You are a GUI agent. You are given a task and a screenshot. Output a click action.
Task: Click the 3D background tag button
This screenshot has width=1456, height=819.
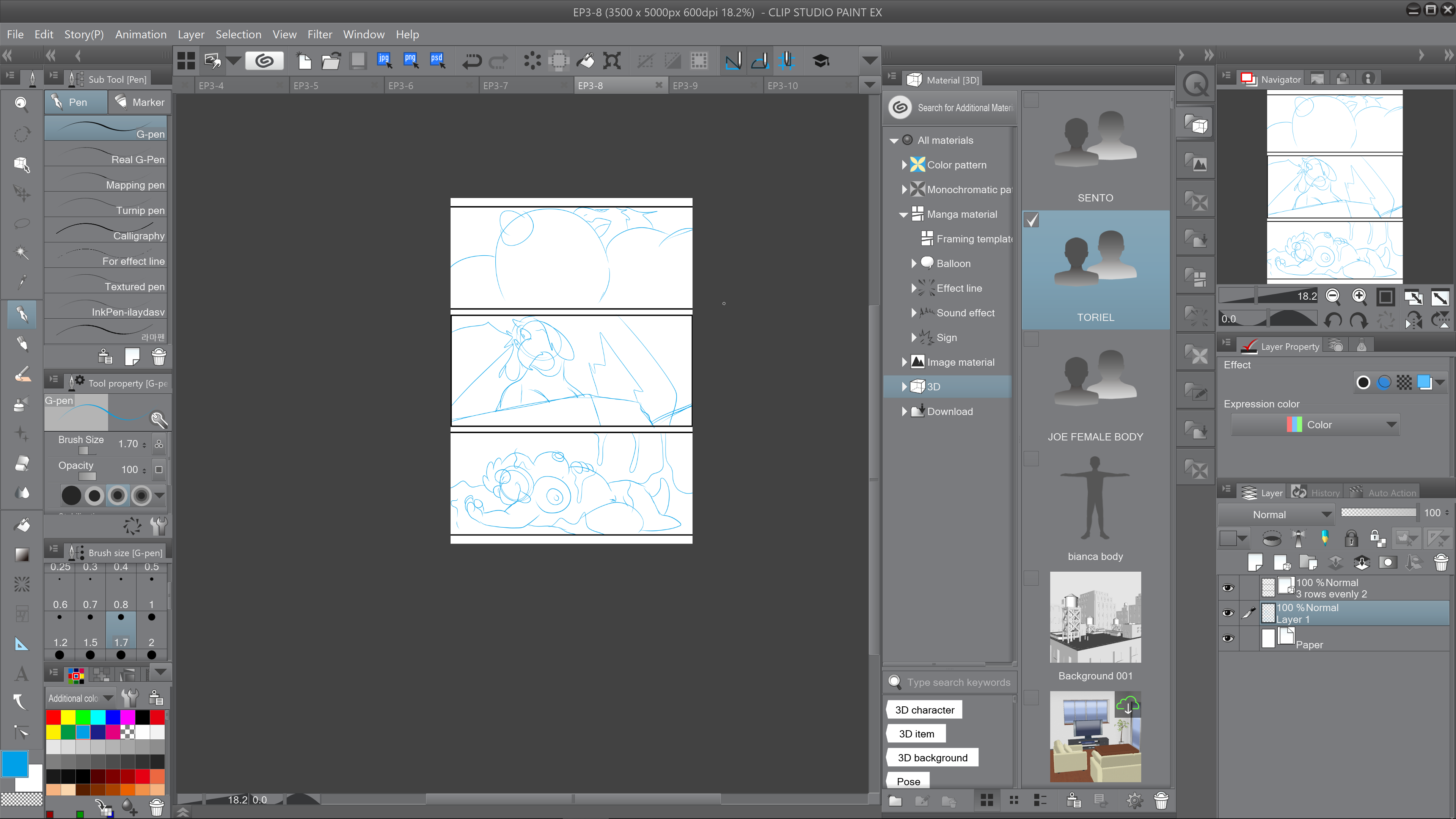[932, 758]
